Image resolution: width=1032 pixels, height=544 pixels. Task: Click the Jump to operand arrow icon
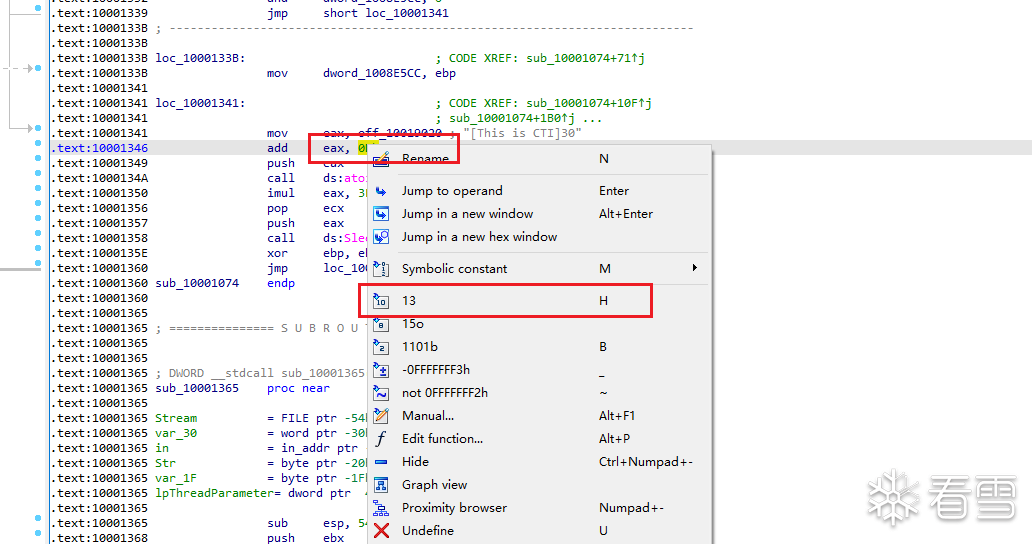tap(381, 191)
